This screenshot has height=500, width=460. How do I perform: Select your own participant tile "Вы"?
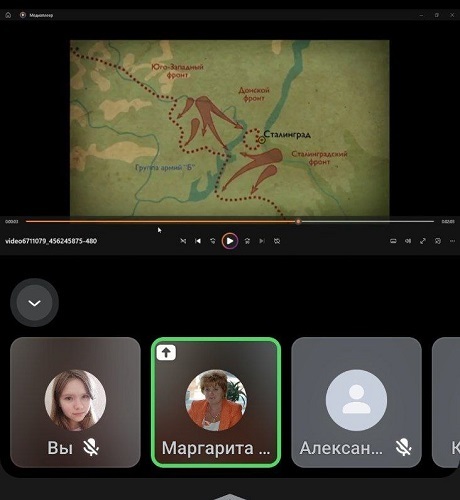(x=75, y=402)
